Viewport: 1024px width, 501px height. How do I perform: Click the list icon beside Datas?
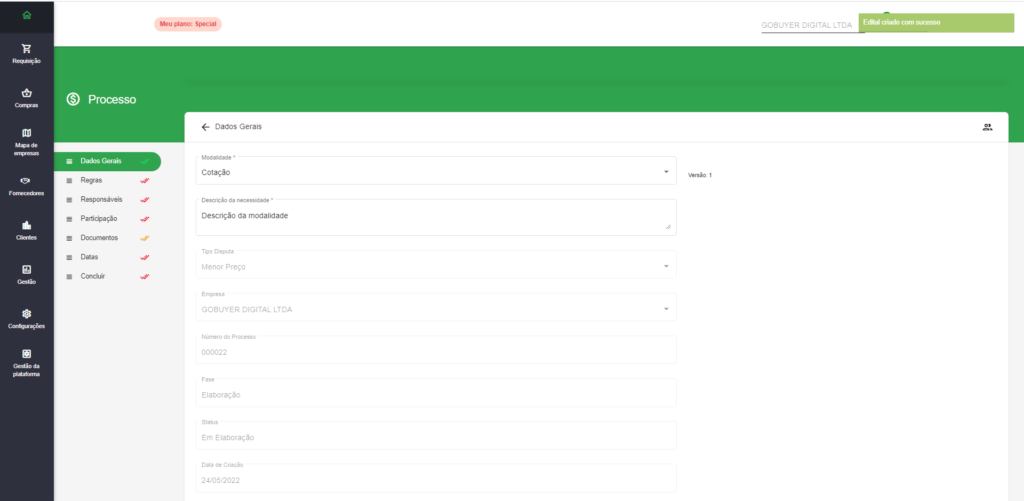69,257
